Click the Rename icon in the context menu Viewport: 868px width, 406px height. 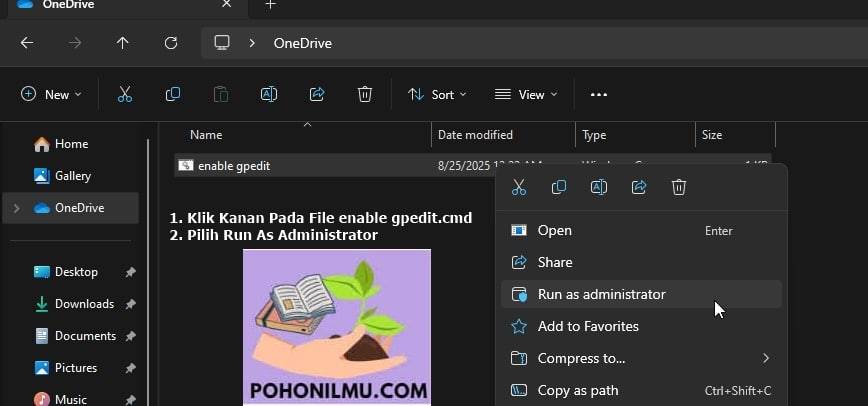click(599, 187)
